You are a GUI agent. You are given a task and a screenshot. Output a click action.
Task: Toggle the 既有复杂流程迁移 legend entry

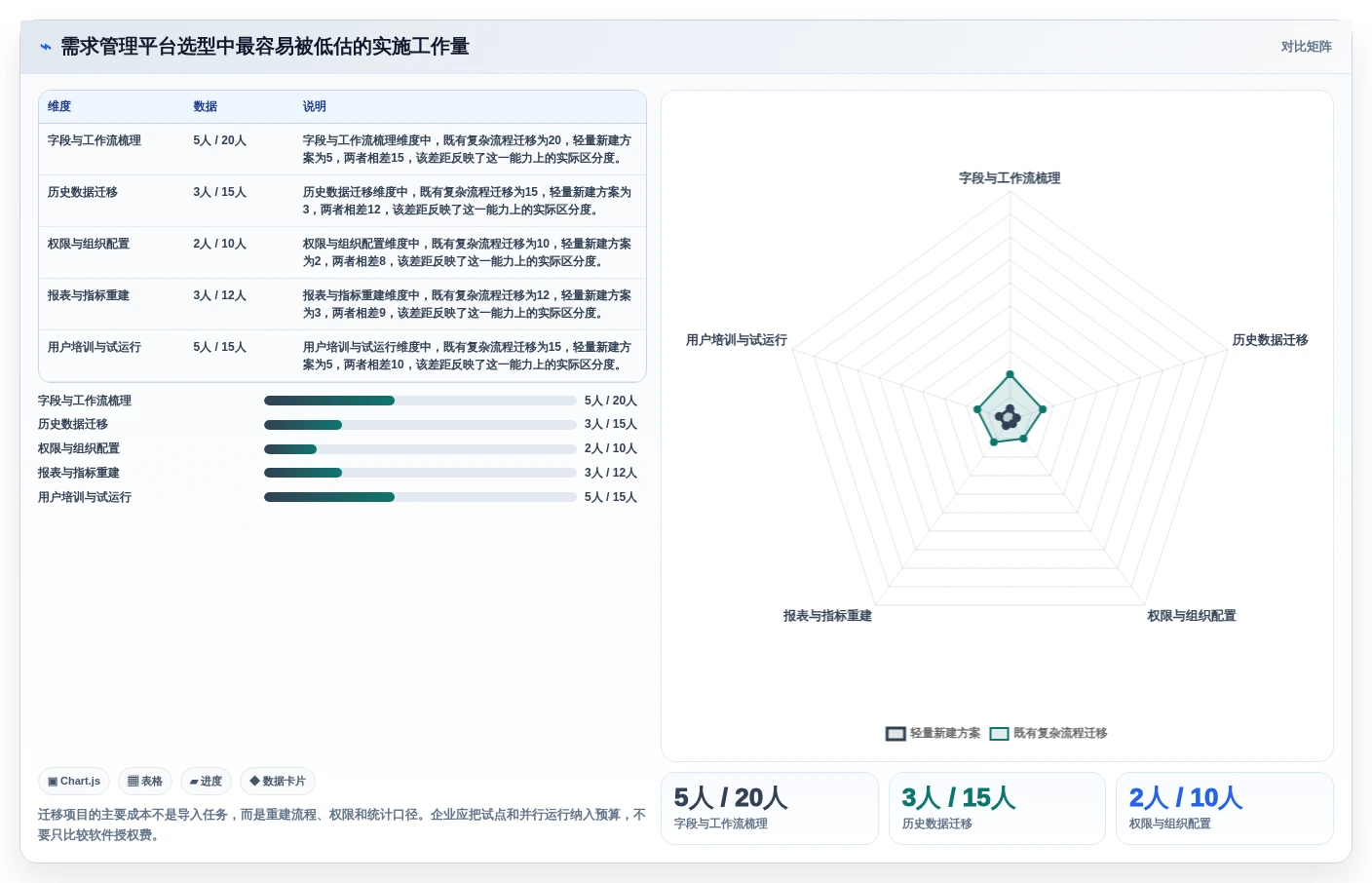[x=1048, y=733]
